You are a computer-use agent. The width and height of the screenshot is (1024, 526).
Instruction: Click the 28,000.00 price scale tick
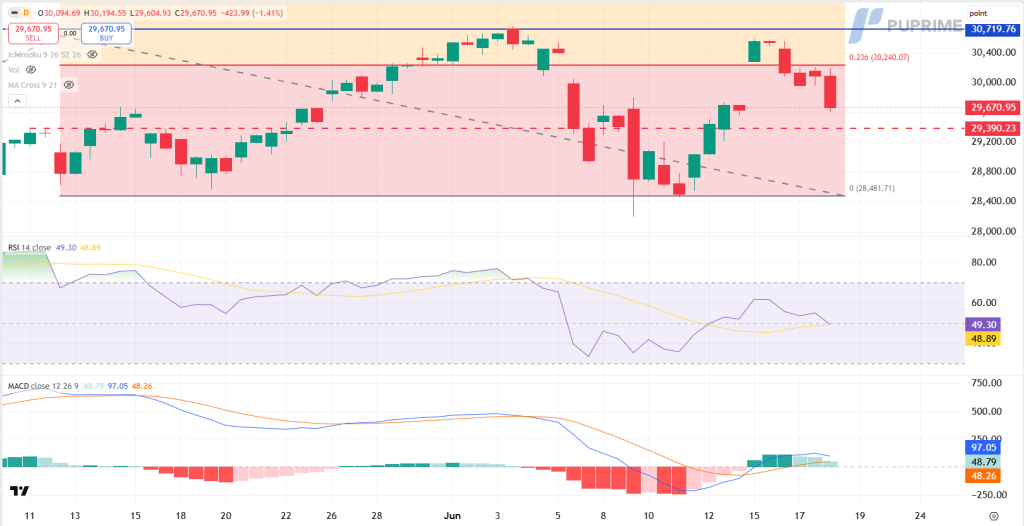992,231
